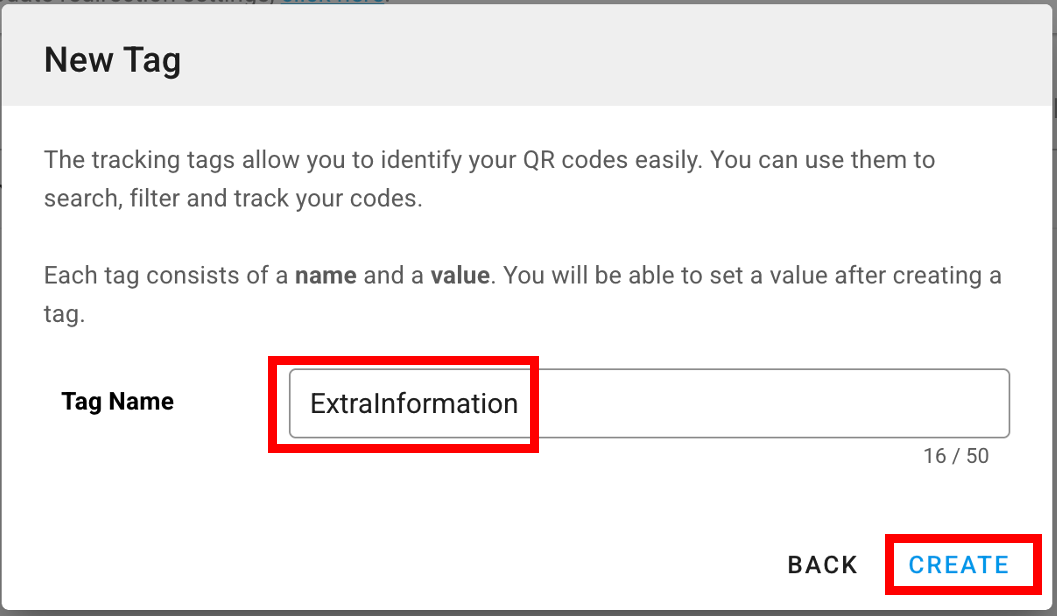The height and width of the screenshot is (616, 1057).
Task: Click the bold word "name" in the description
Action: tap(326, 275)
